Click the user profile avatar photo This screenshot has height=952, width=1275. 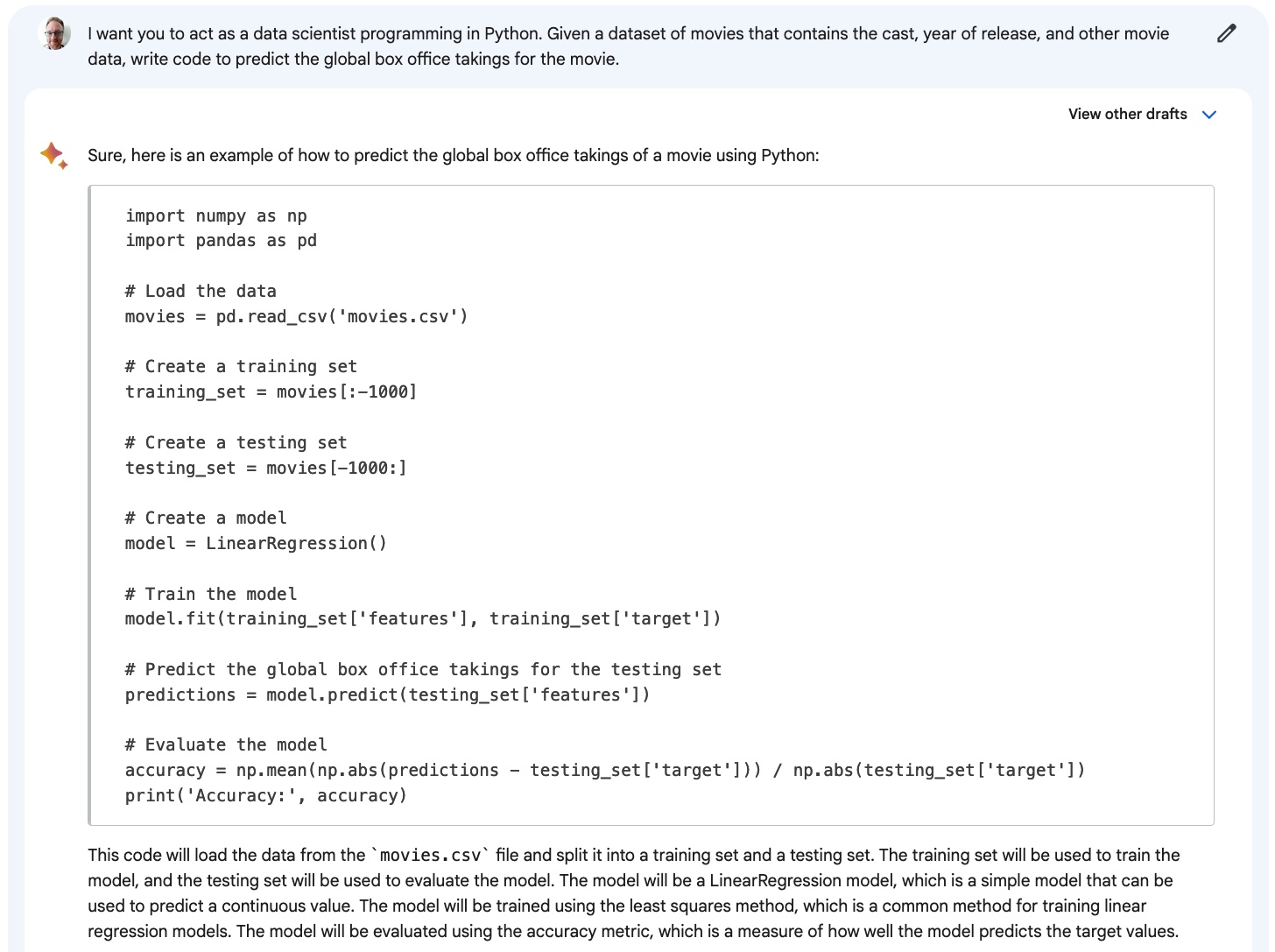(53, 33)
